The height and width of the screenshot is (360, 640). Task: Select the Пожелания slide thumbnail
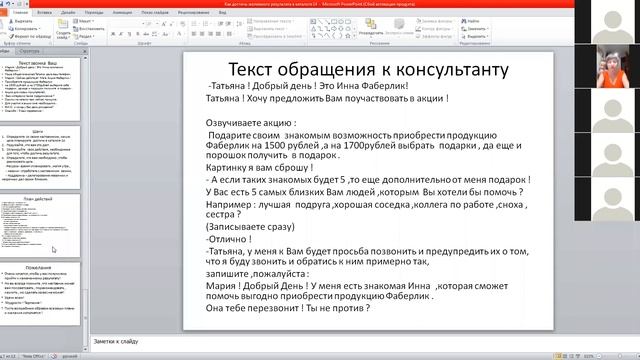click(40, 294)
